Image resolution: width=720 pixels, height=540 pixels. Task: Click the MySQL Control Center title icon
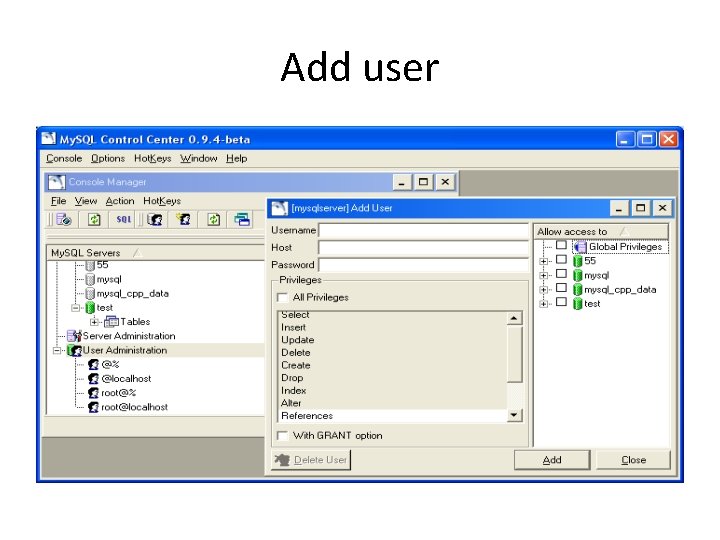pos(49,139)
